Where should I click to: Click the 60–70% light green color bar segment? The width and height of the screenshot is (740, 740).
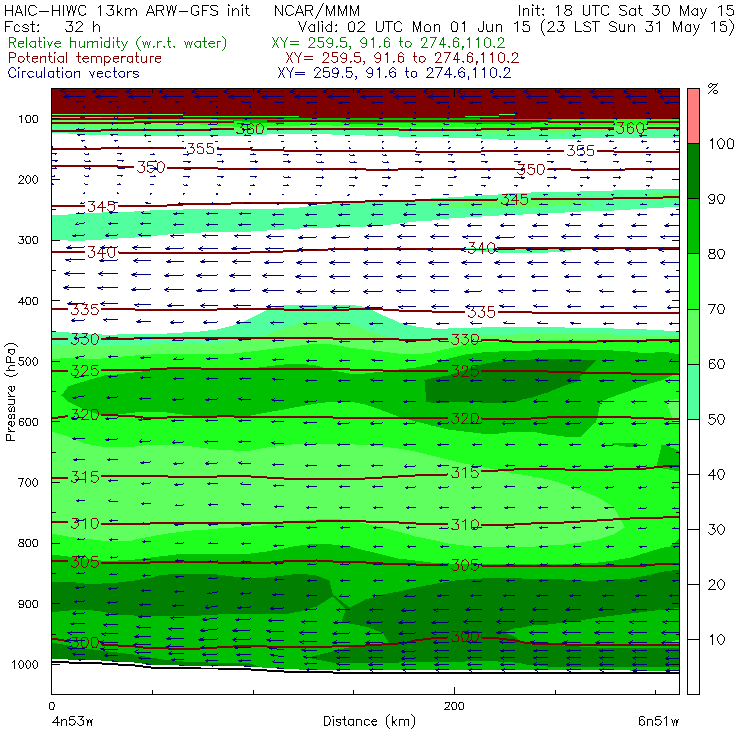click(693, 336)
